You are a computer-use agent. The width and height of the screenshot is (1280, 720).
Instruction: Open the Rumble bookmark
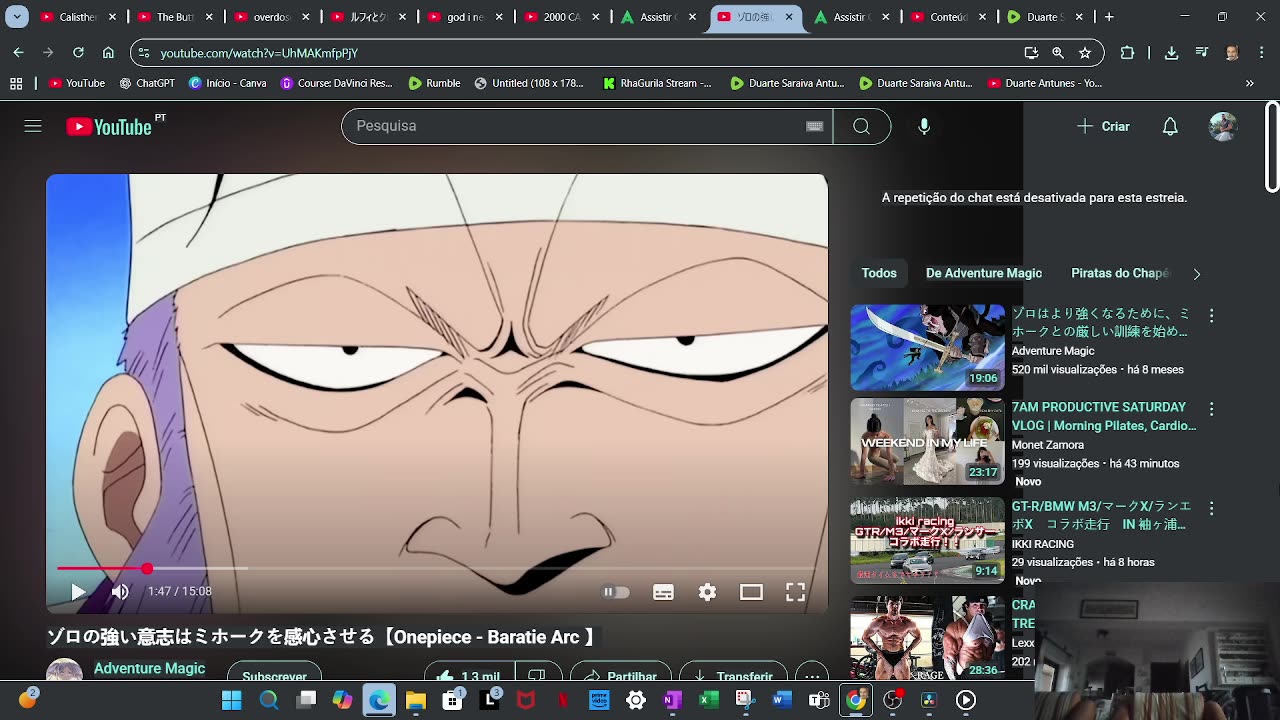click(x=434, y=83)
